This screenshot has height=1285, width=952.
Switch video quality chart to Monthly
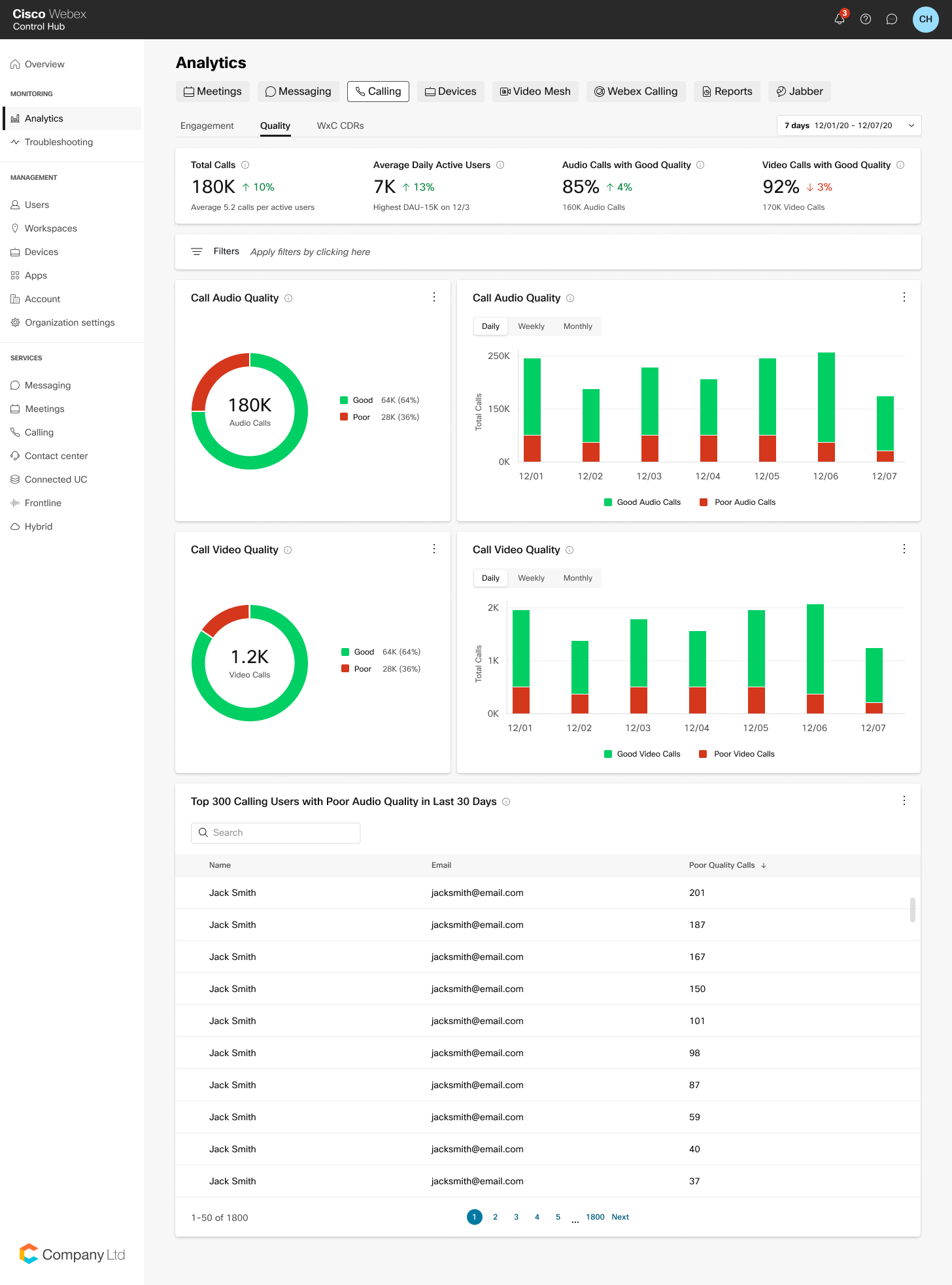point(577,578)
